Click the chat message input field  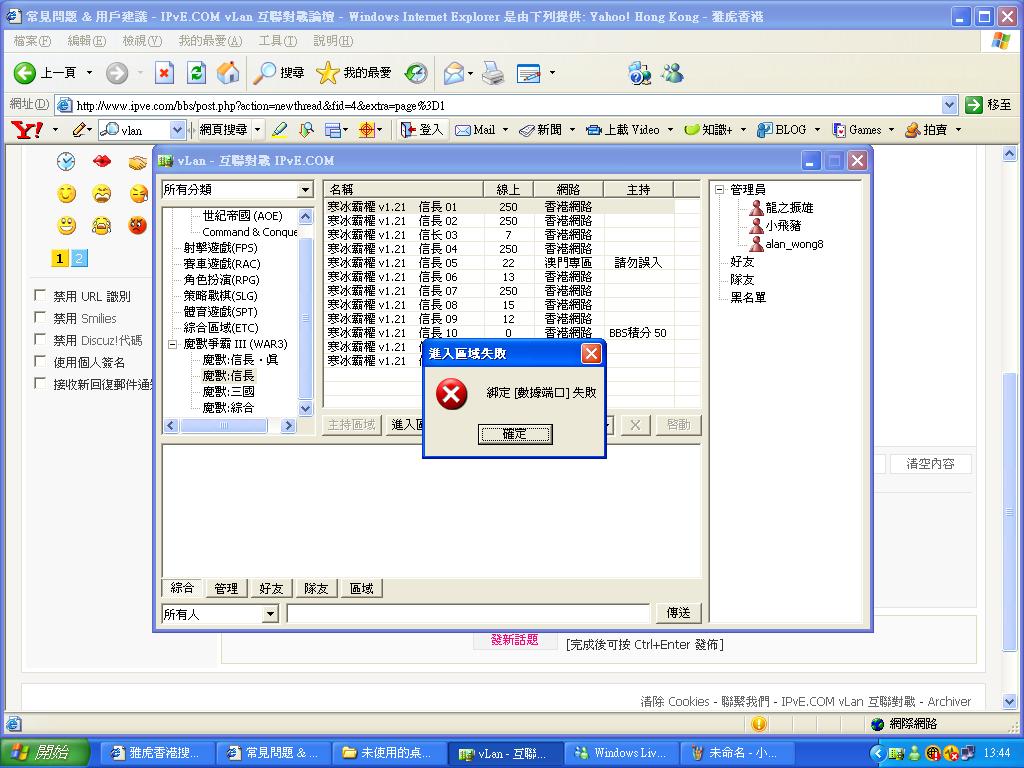pos(468,614)
